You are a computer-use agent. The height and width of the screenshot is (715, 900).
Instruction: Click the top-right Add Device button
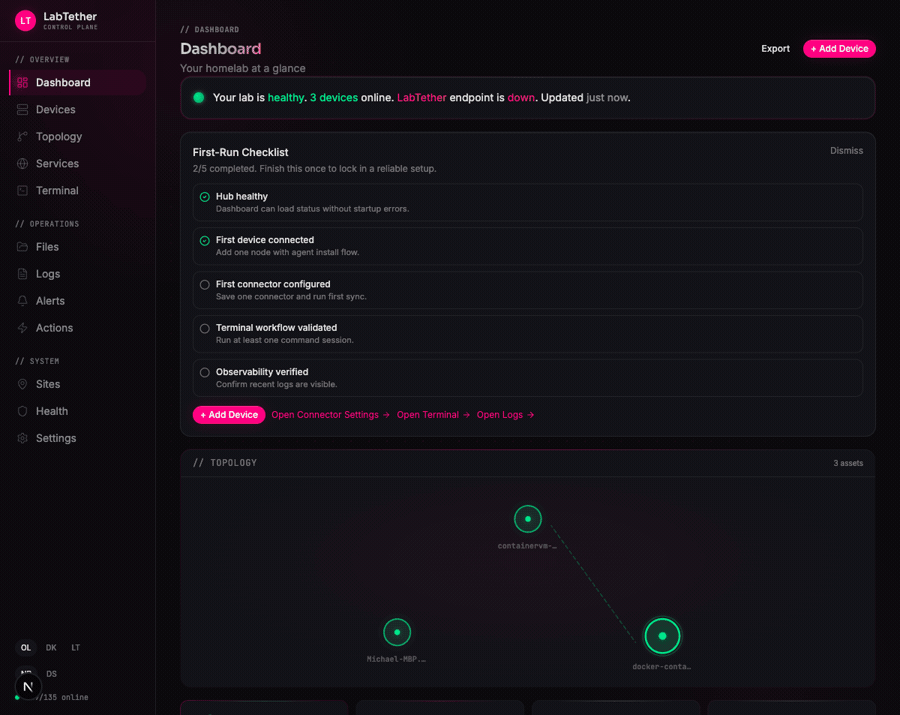tap(839, 49)
